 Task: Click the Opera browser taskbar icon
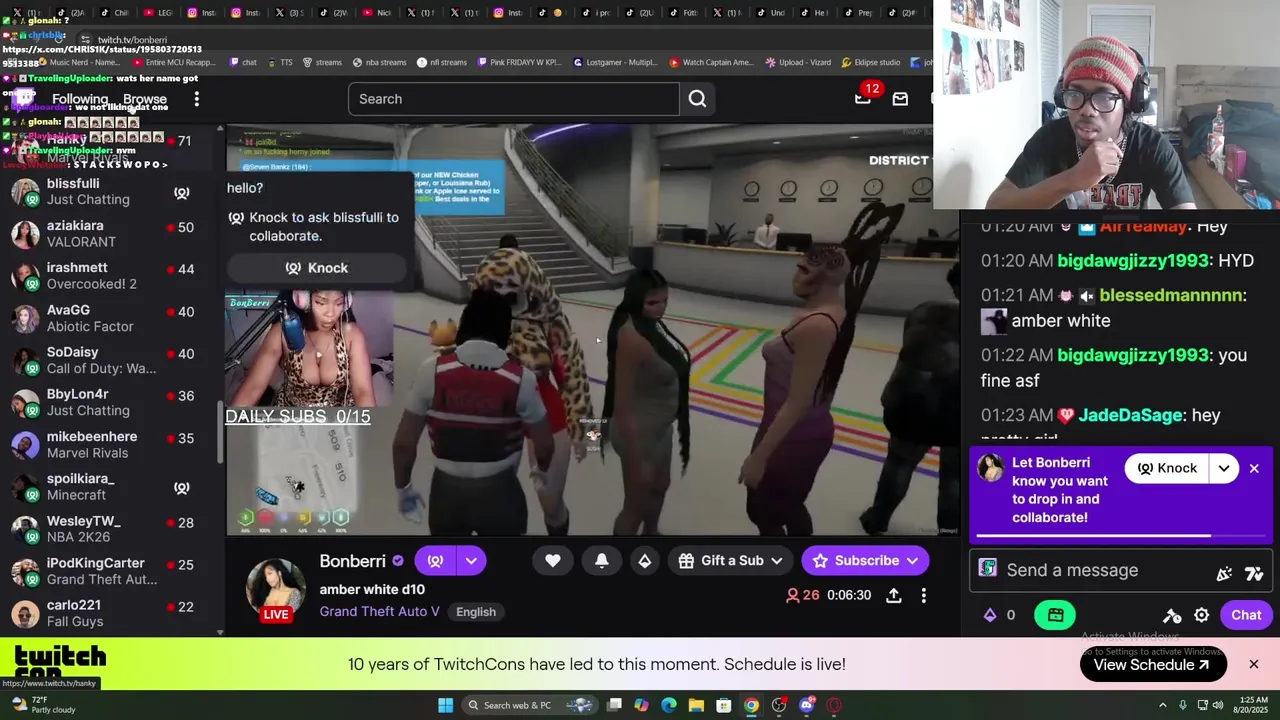click(834, 705)
